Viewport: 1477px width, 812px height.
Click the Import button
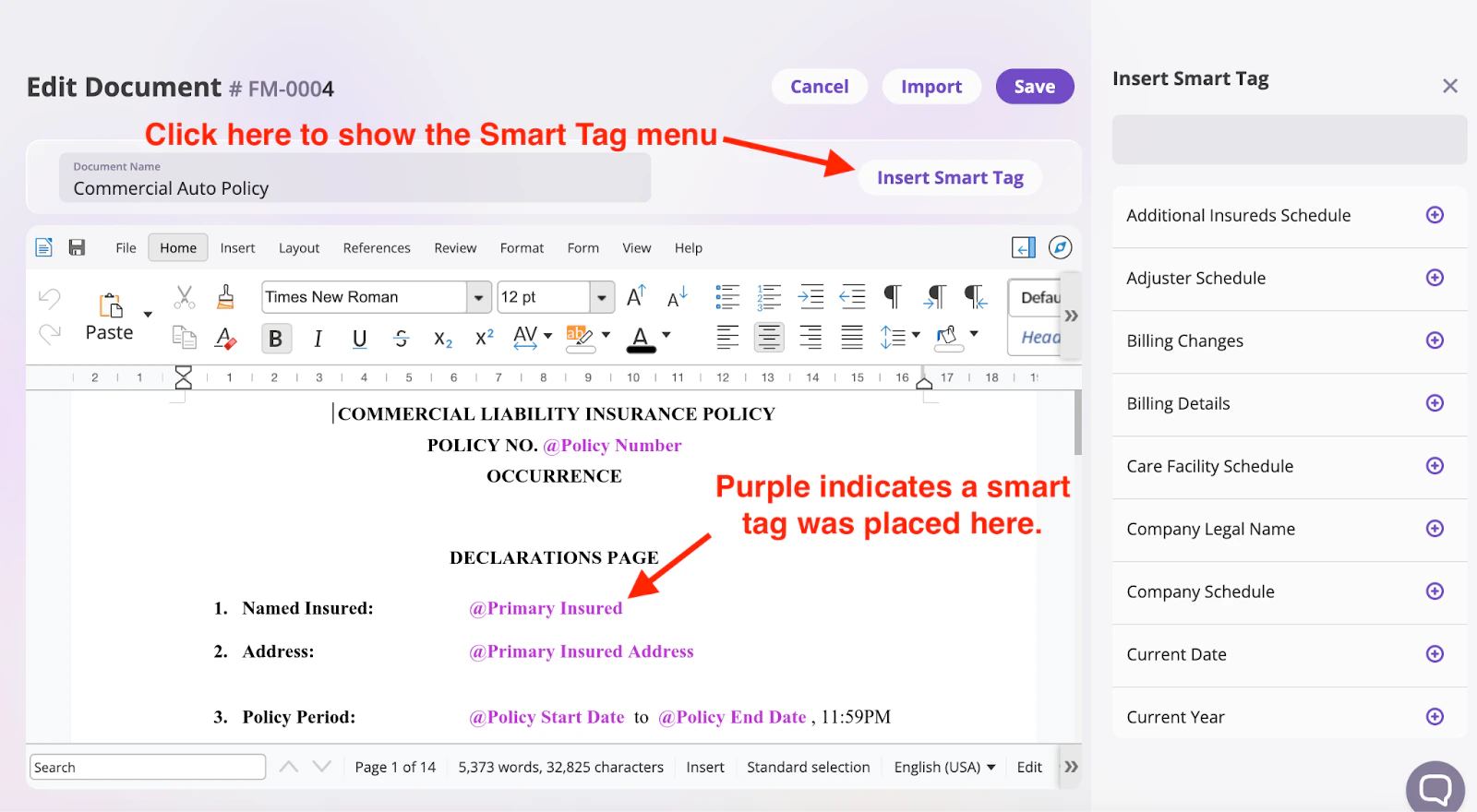pos(931,87)
